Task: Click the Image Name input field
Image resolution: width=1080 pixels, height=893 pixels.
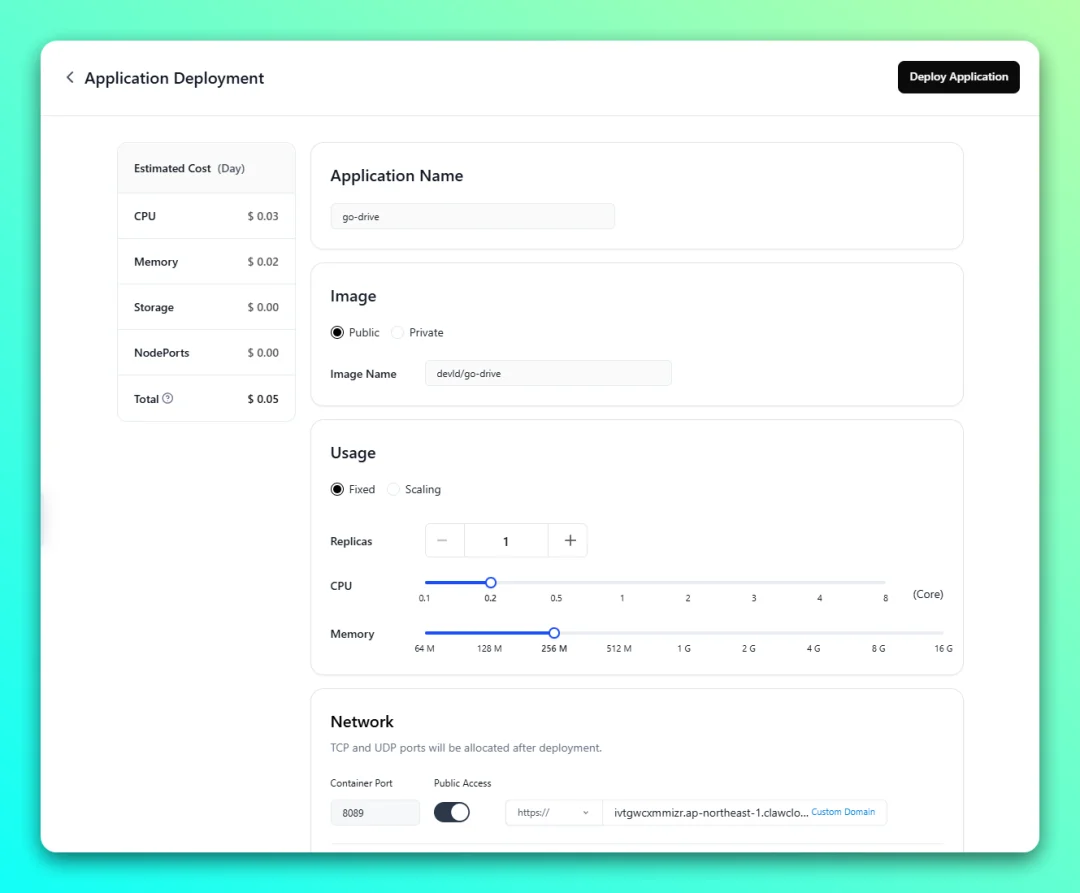Action: pos(548,373)
